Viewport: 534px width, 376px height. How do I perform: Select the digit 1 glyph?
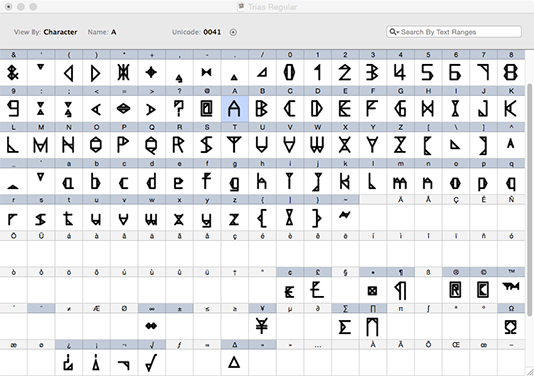tap(317, 73)
